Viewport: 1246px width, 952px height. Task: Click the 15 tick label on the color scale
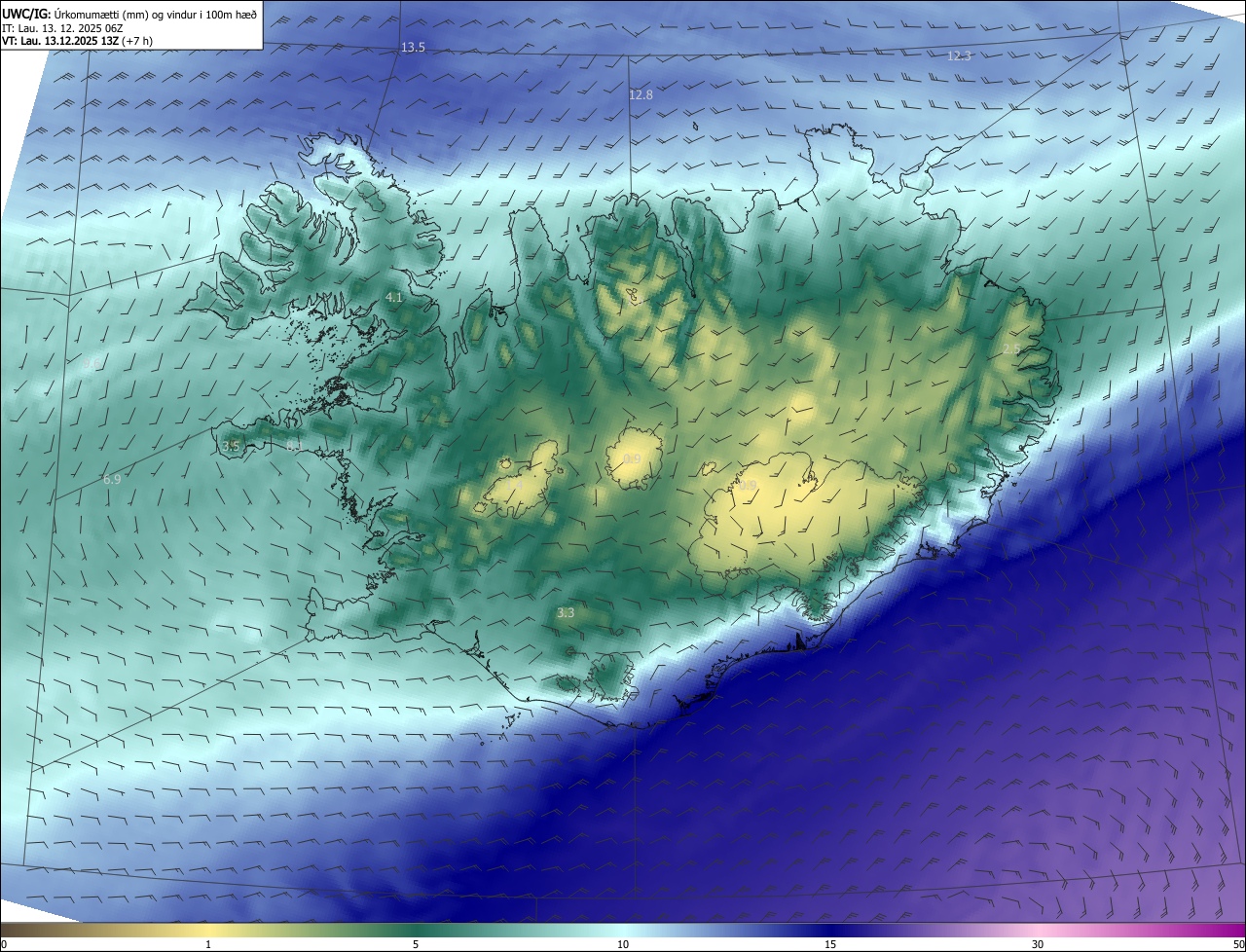pyautogui.click(x=830, y=945)
